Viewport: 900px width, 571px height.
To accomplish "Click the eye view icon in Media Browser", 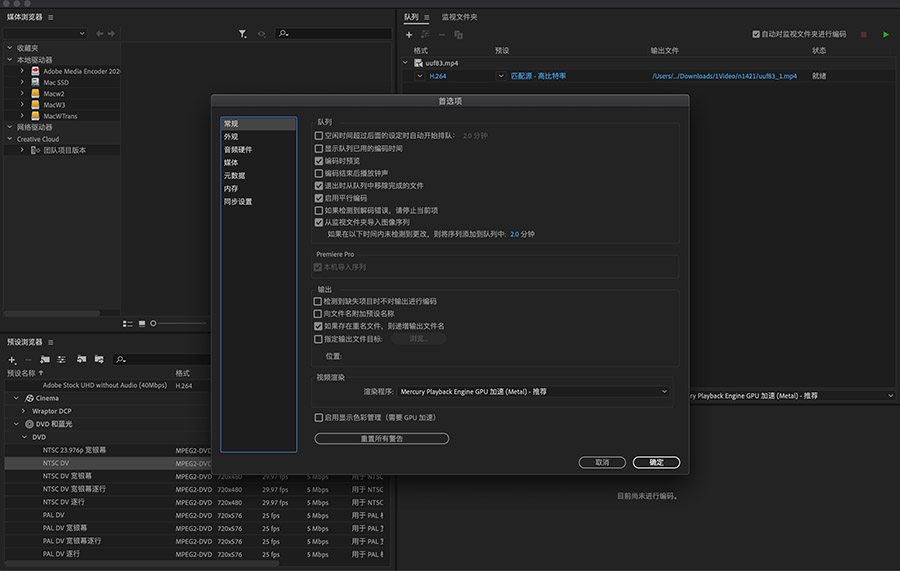I will [x=262, y=34].
